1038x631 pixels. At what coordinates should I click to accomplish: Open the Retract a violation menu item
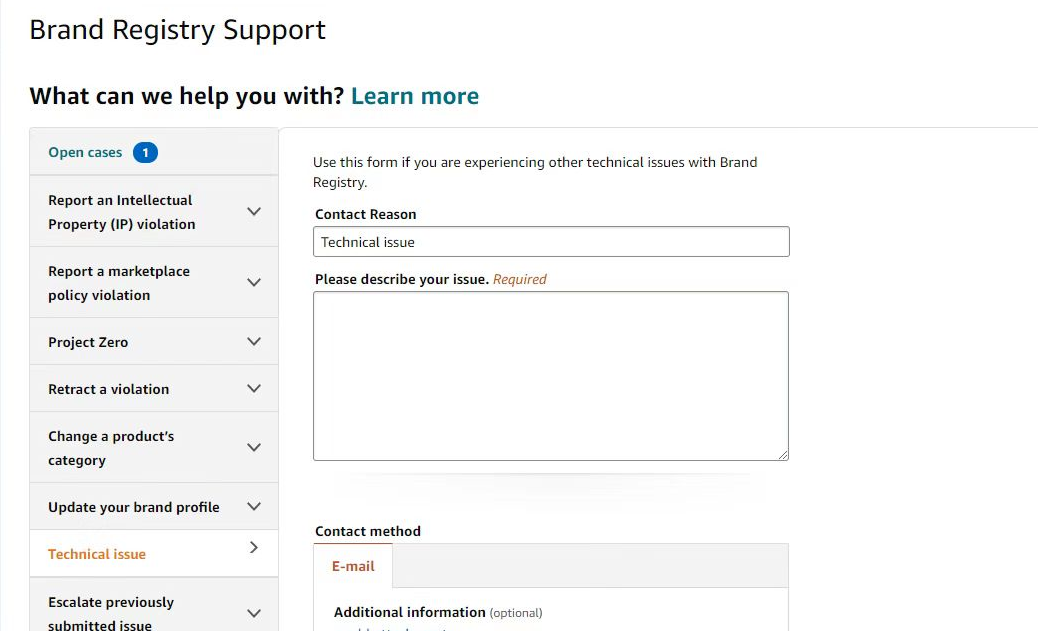point(108,389)
